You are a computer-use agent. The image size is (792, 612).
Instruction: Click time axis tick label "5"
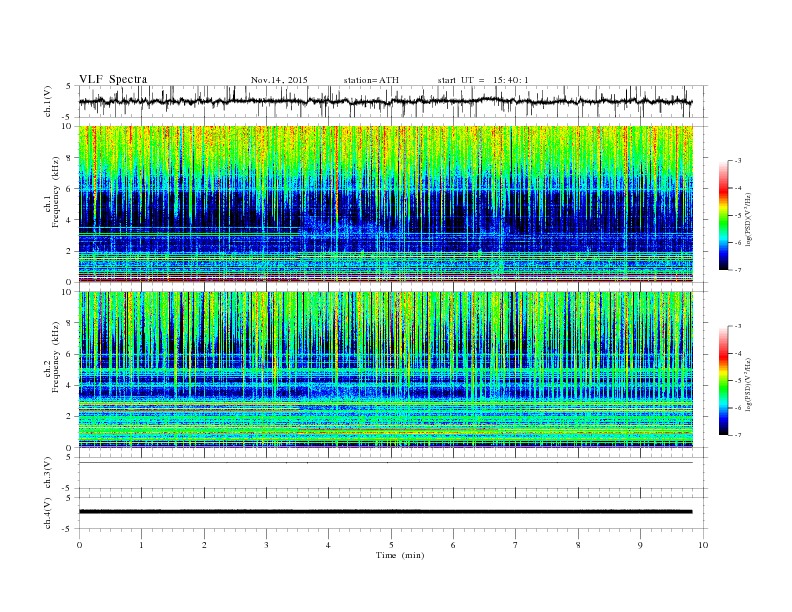pos(391,545)
